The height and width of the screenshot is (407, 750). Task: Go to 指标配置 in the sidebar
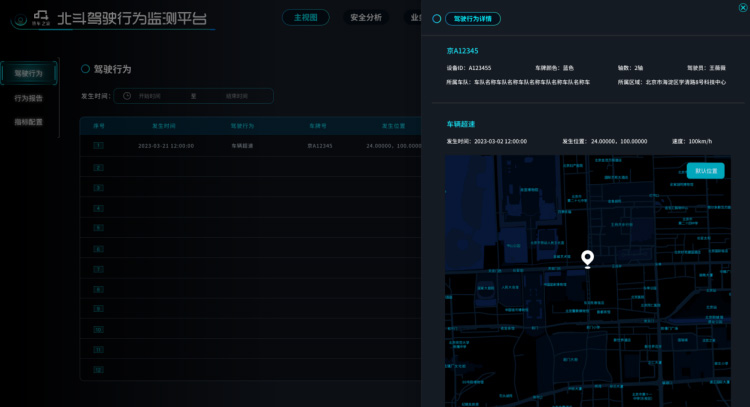pyautogui.click(x=29, y=122)
